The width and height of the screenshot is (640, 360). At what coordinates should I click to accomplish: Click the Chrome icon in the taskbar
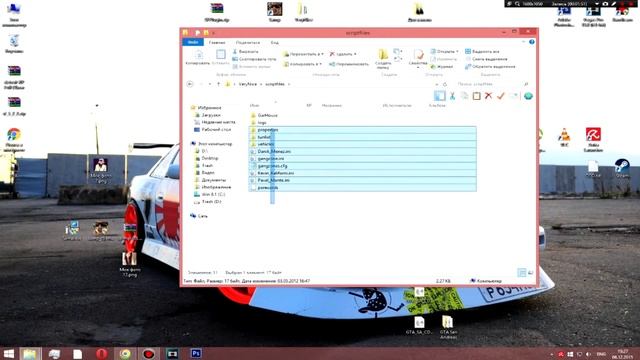pos(125,353)
